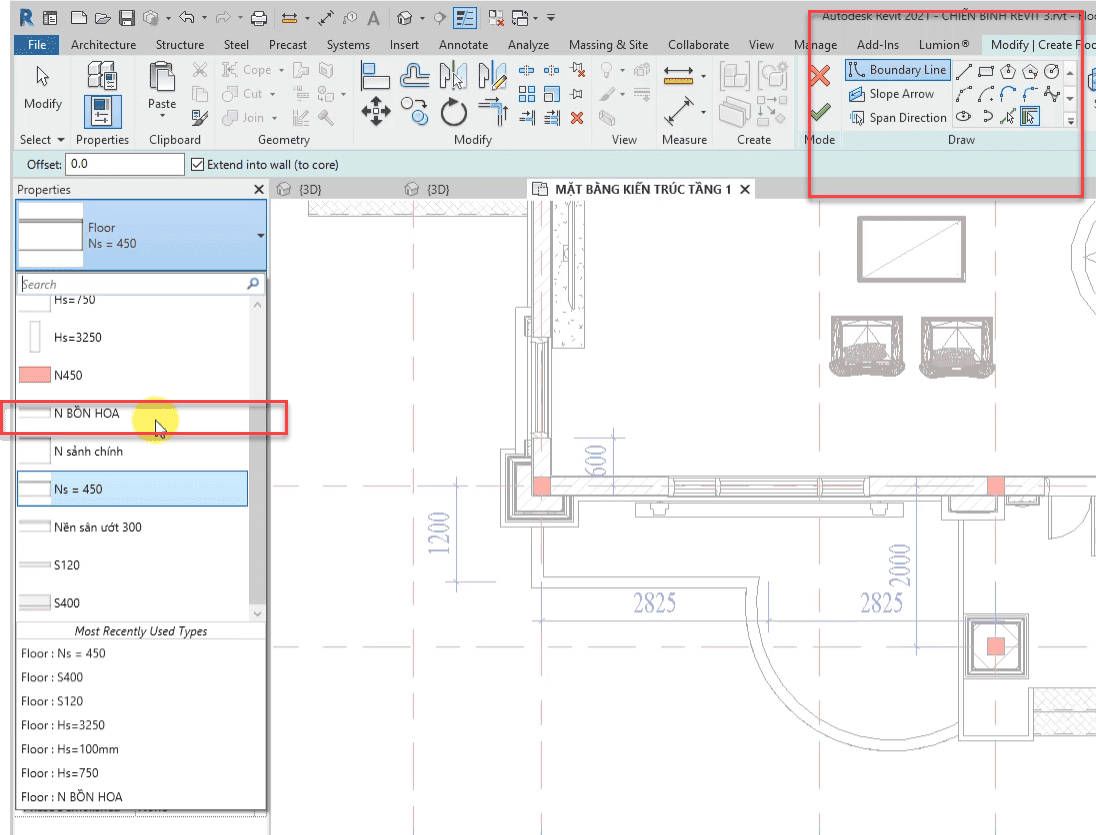Expand the Draw gallery more button
This screenshot has height=835, width=1096.
coord(1070,121)
